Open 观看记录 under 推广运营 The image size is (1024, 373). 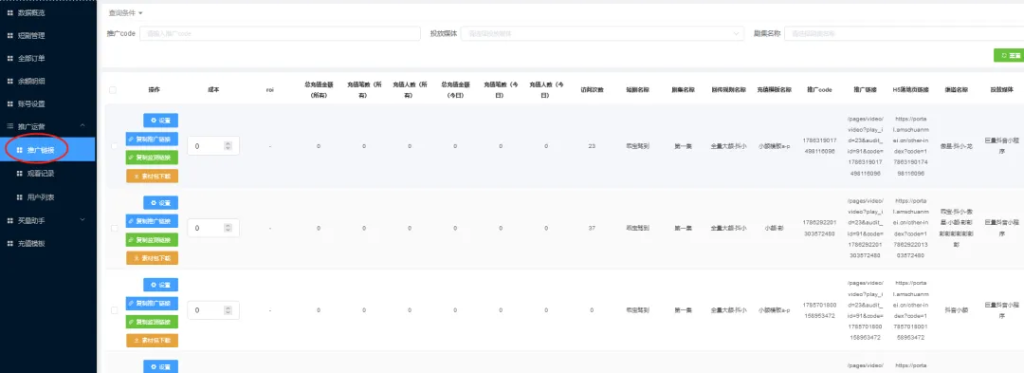point(40,173)
